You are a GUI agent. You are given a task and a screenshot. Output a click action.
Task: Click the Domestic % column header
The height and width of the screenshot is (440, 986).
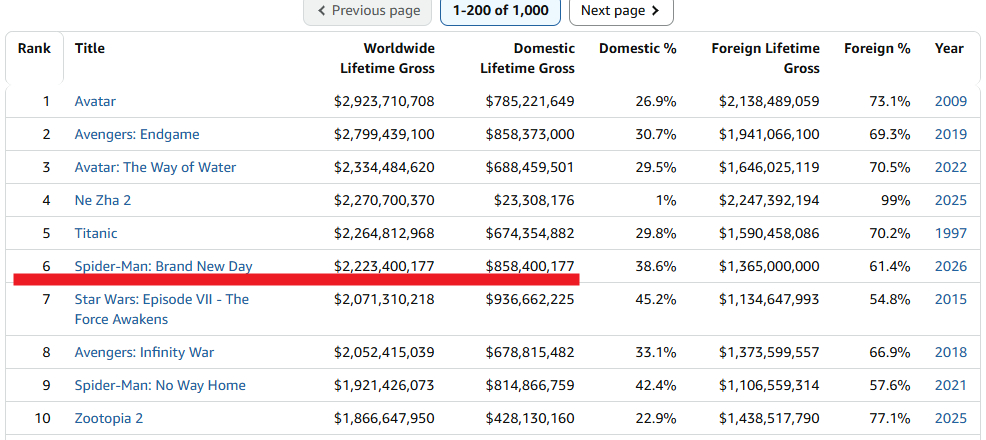(638, 48)
